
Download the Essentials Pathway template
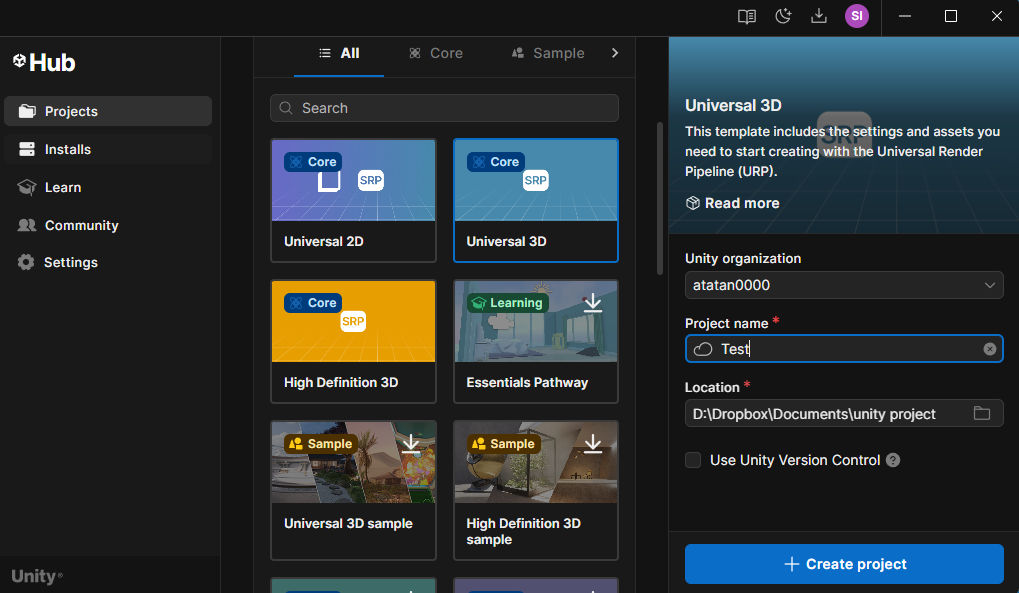593,303
